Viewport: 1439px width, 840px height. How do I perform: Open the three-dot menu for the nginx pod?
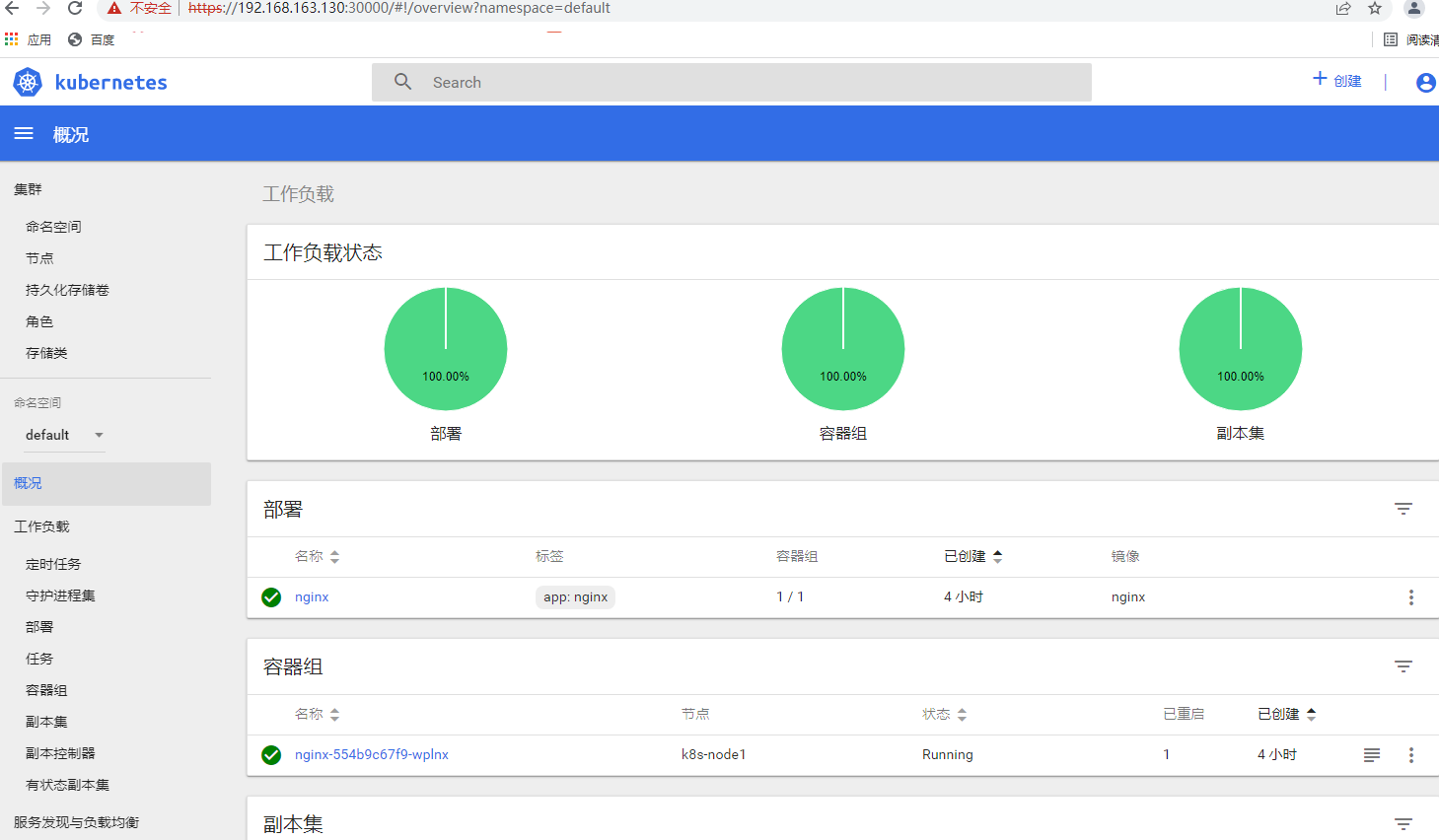click(x=1410, y=754)
